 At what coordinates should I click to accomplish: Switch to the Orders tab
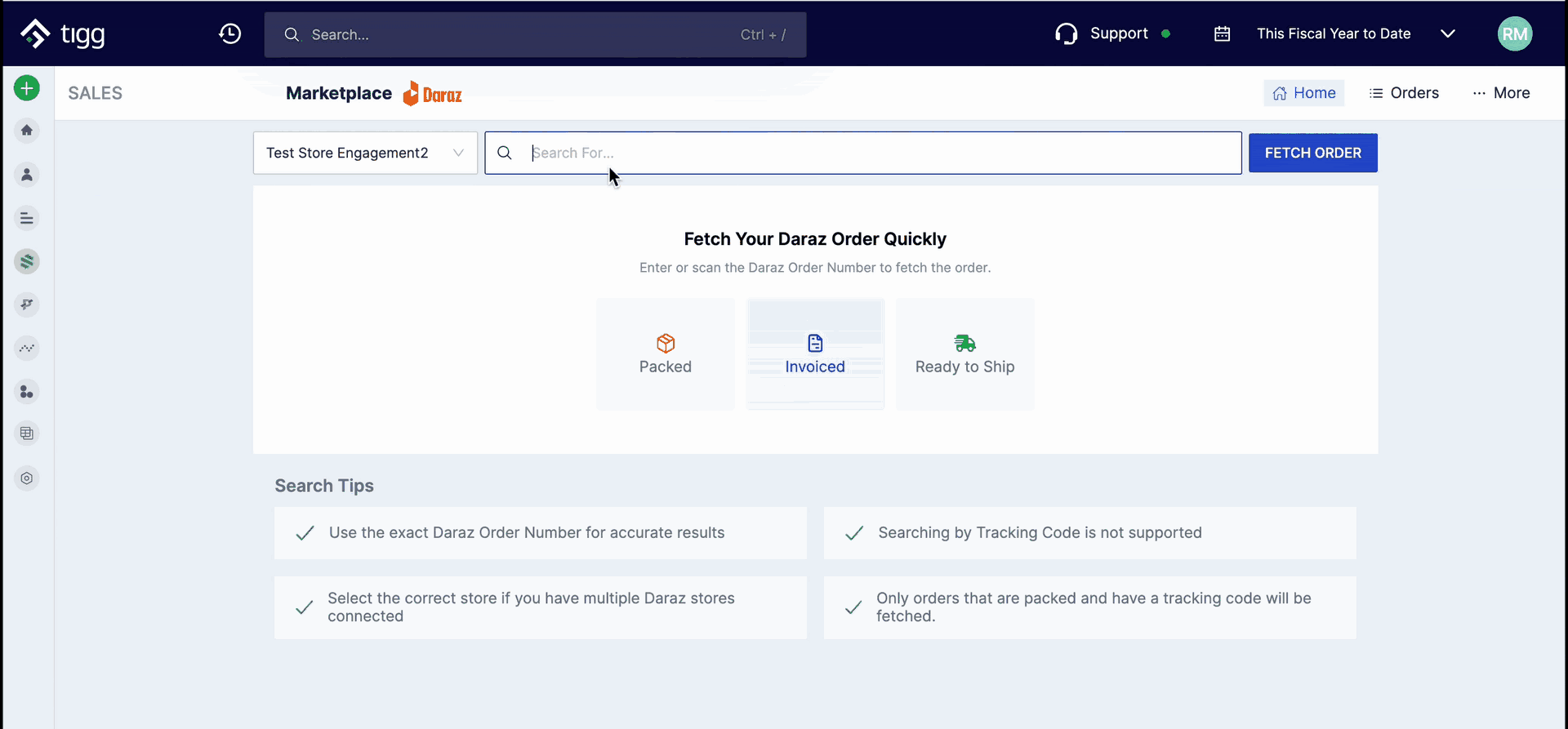[1404, 93]
